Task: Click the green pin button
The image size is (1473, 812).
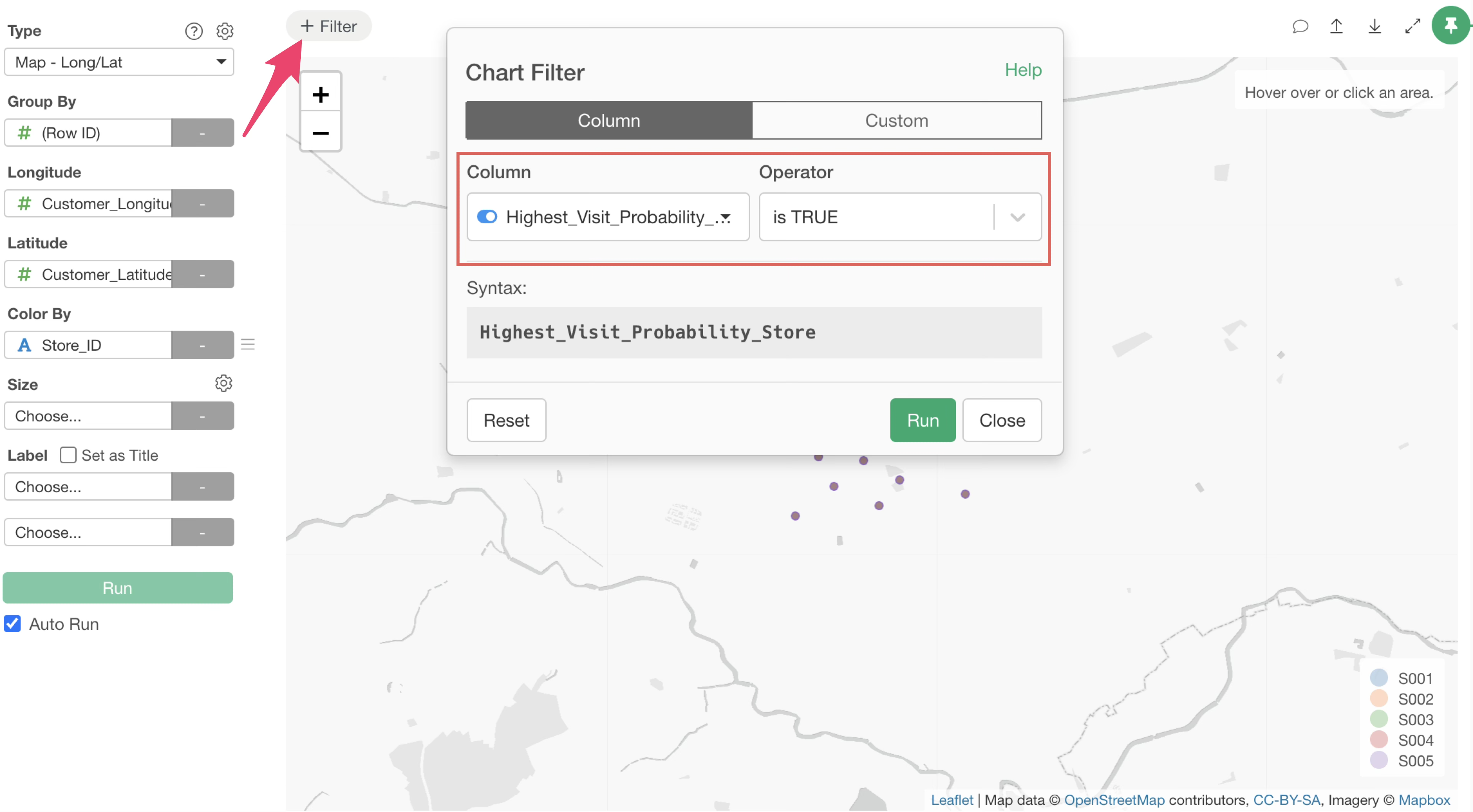Action: pyautogui.click(x=1450, y=26)
